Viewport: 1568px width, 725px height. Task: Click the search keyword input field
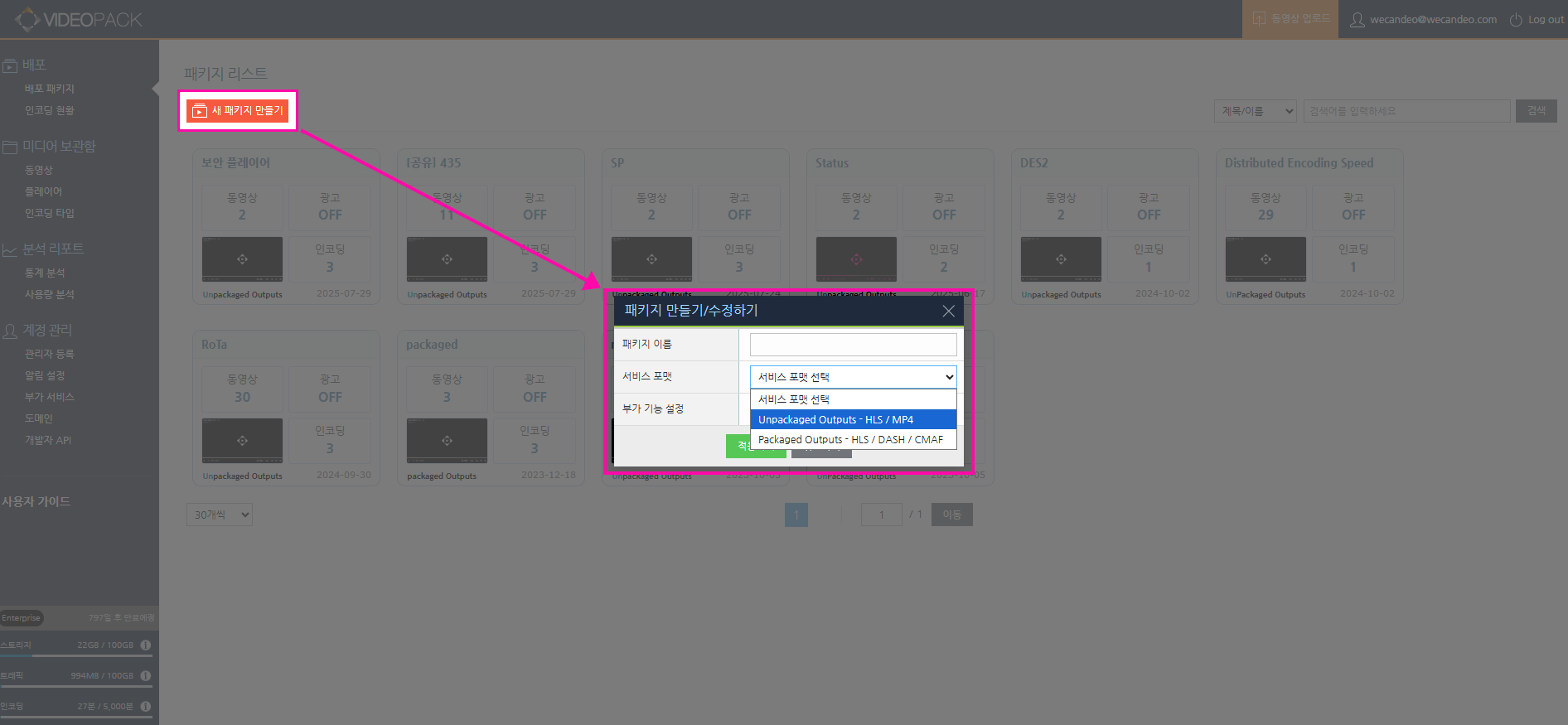pos(1406,111)
